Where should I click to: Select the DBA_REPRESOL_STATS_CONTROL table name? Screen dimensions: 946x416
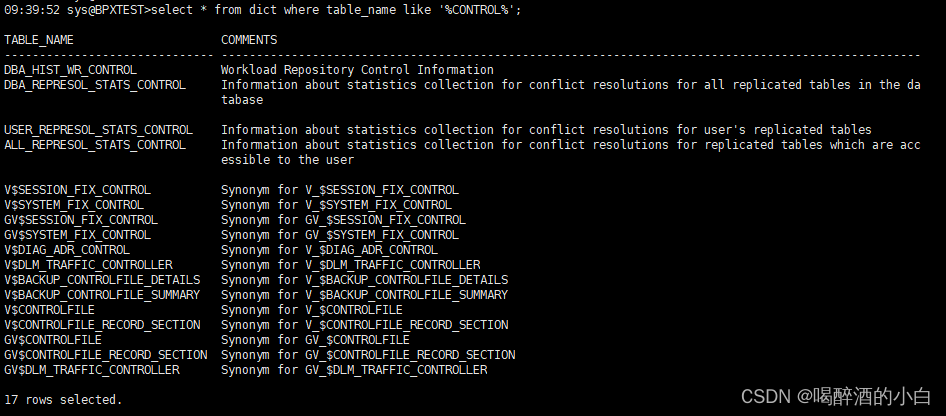click(95, 85)
